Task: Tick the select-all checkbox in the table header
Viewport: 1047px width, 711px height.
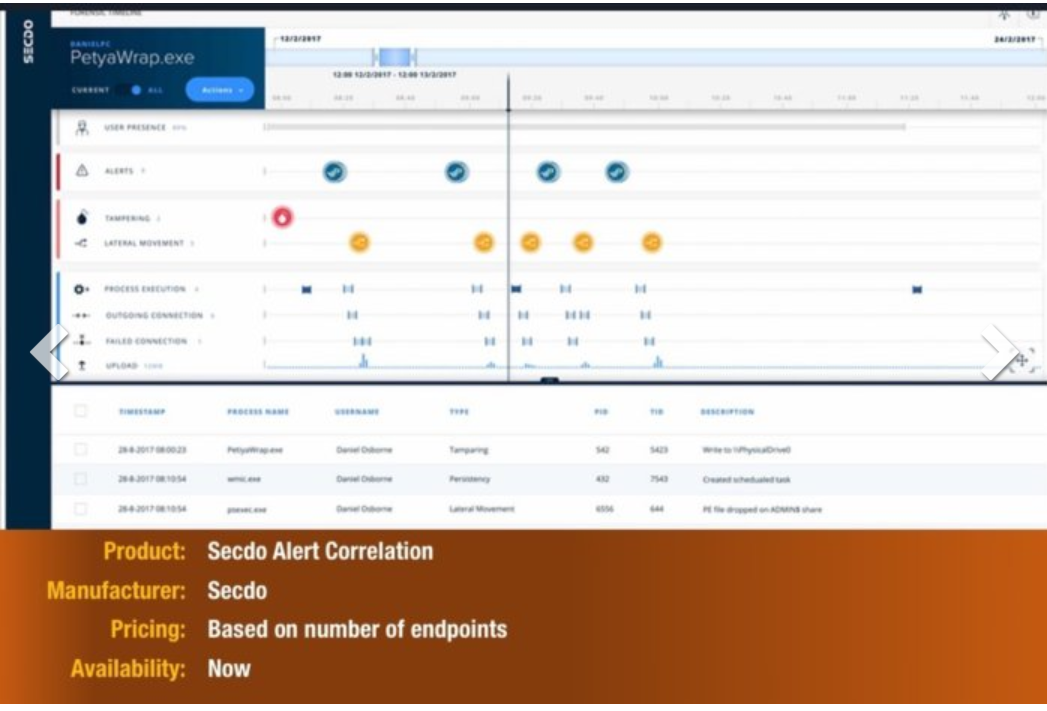Action: click(x=81, y=411)
